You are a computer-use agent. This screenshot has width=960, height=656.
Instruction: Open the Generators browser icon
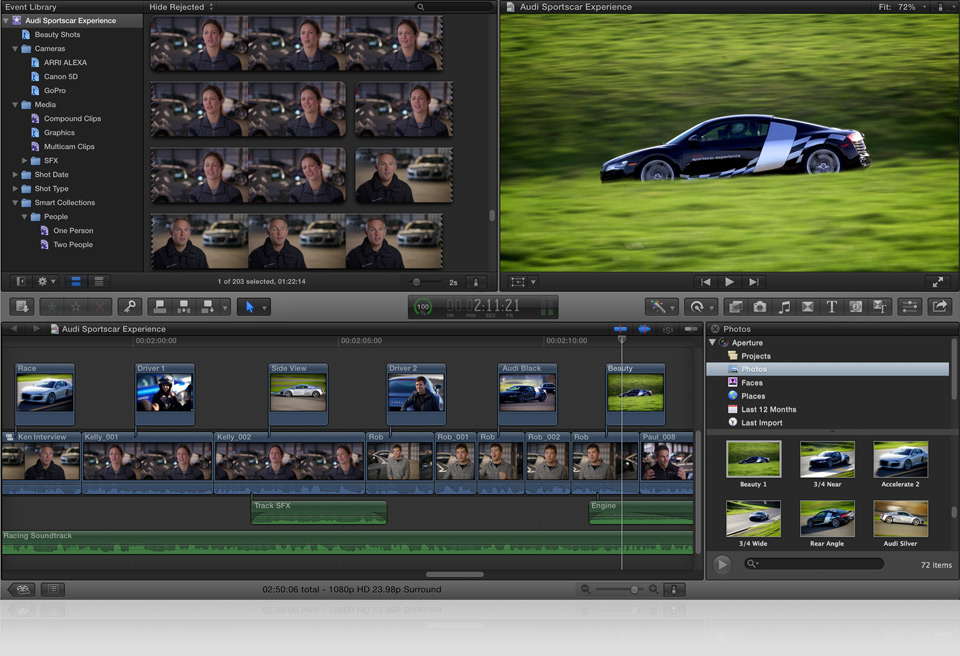pos(856,307)
